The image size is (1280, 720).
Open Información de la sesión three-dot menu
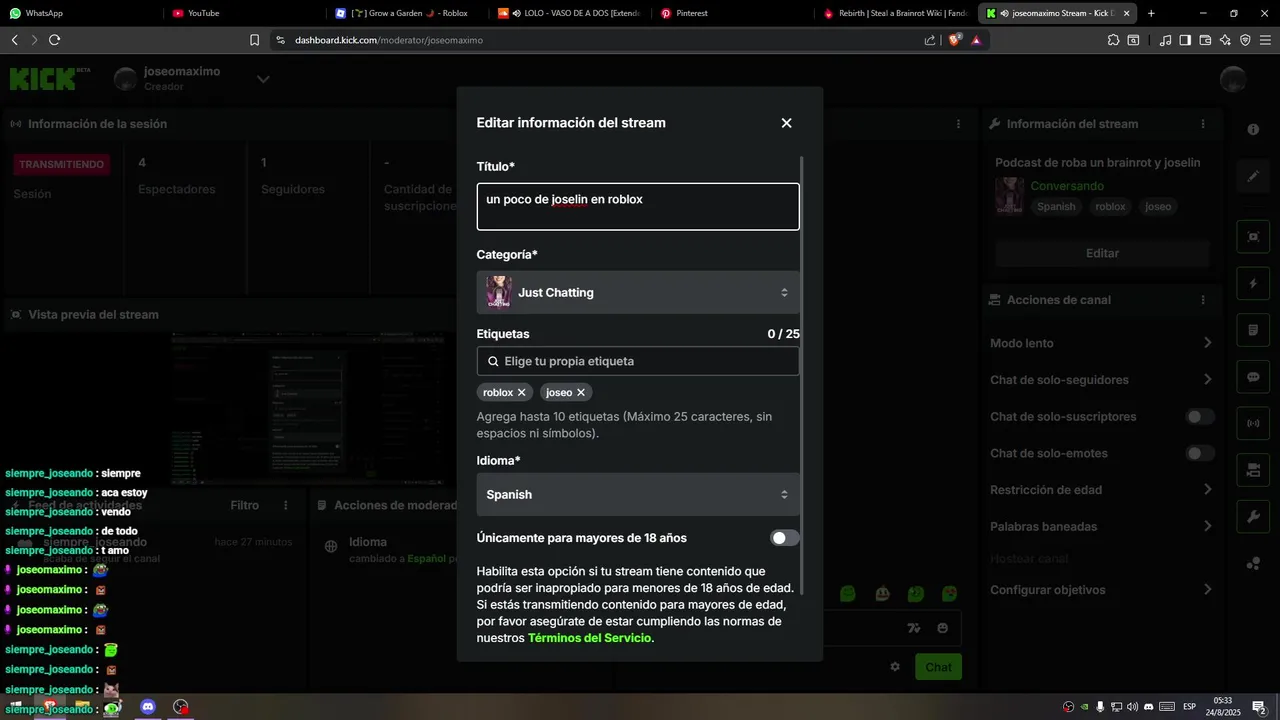pyautogui.click(x=958, y=124)
